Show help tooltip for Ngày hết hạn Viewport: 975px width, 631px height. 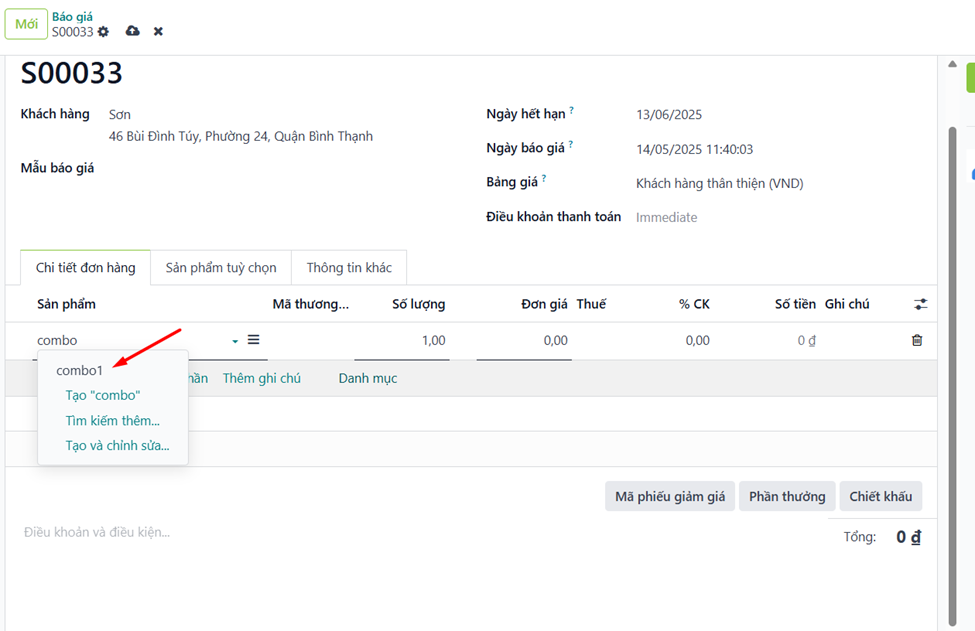(571, 110)
